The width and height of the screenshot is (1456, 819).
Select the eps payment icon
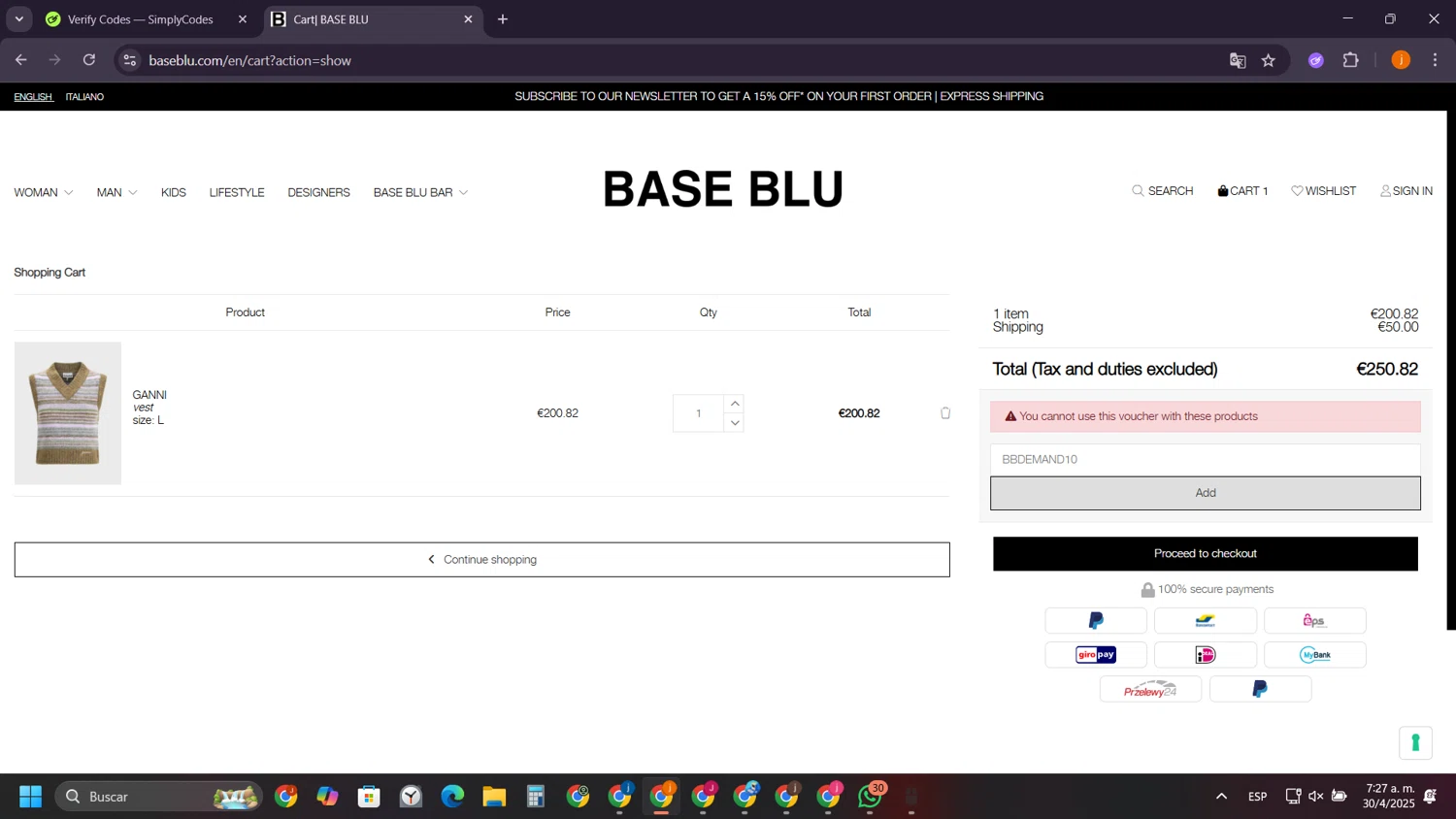click(1315, 621)
